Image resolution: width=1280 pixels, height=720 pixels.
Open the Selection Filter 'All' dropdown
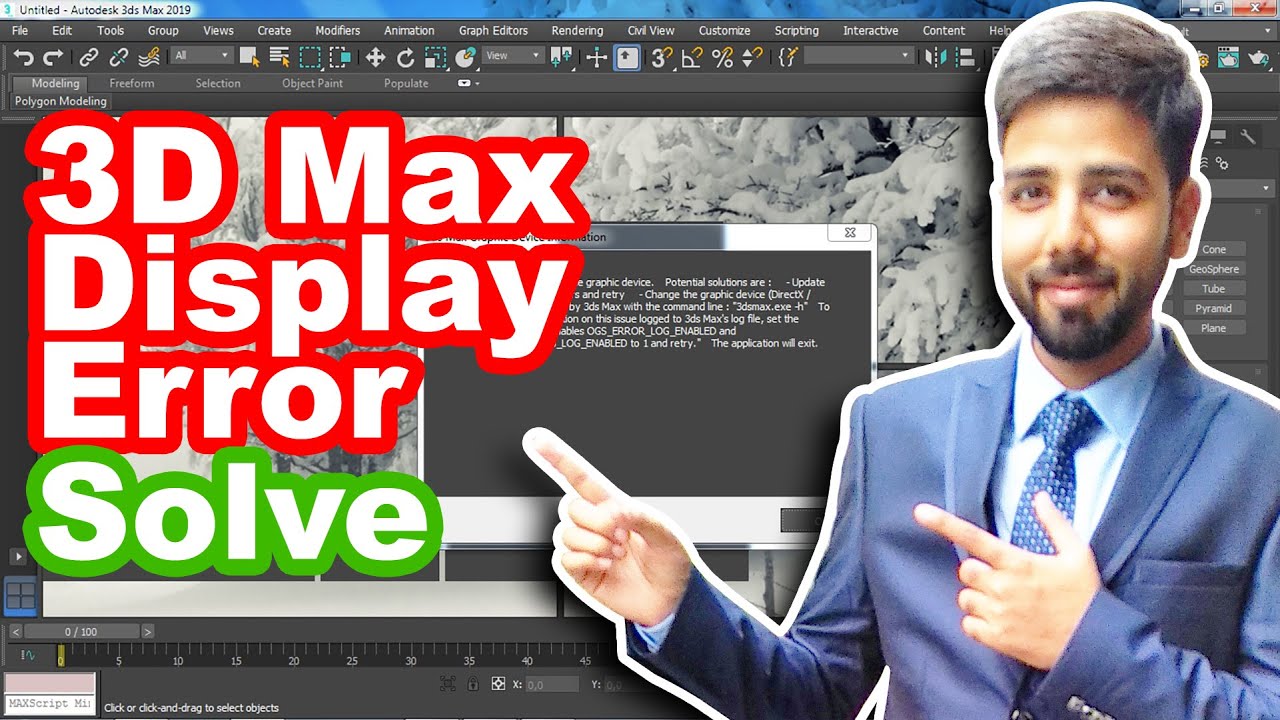pos(201,56)
